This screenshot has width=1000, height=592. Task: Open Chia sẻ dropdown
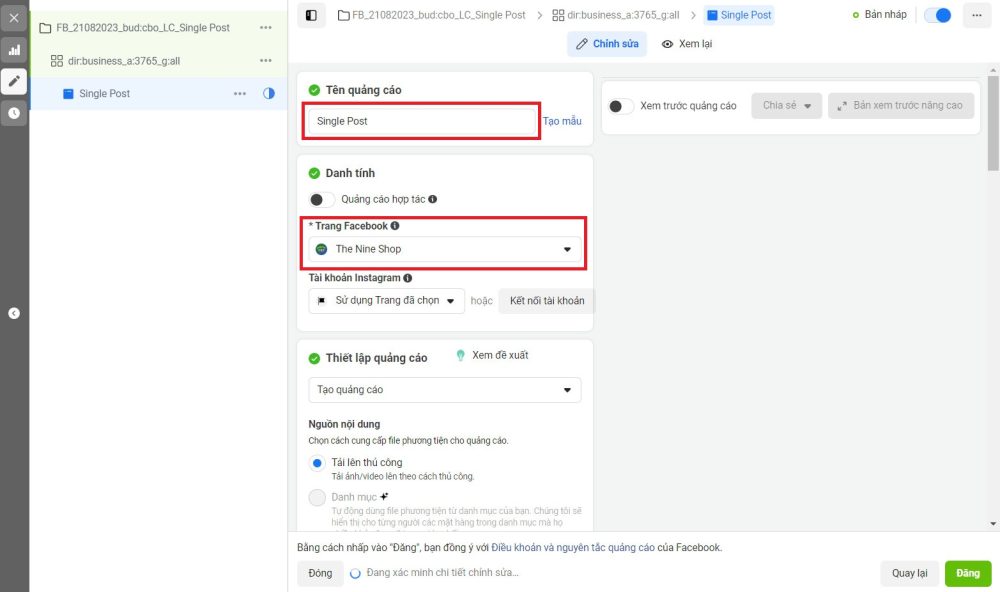tap(786, 106)
